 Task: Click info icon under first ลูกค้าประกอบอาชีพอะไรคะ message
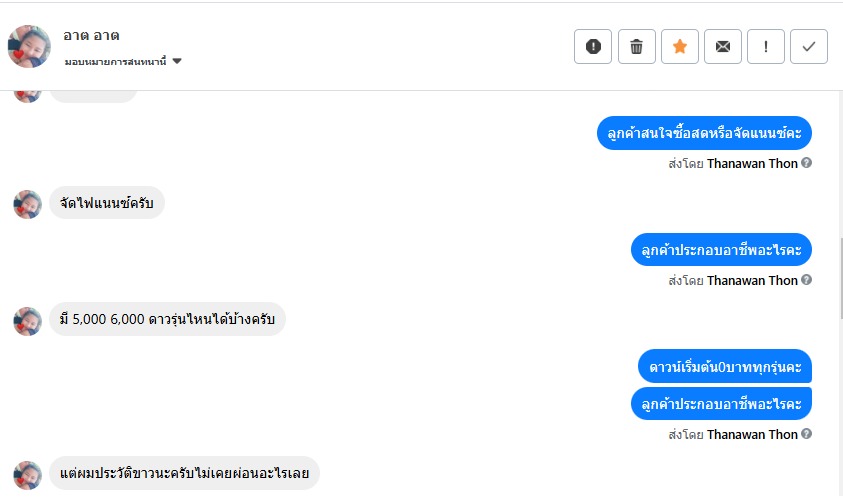coord(806,280)
